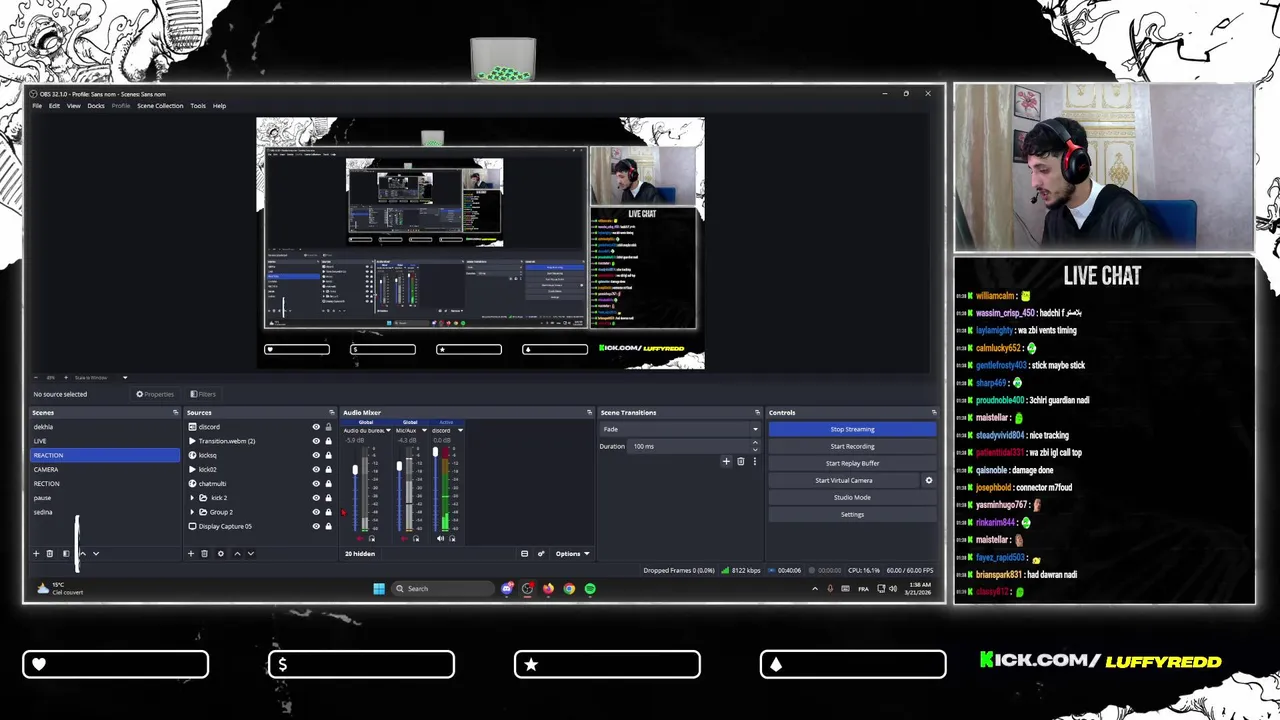Open the Tools menu
Screen dimensions: 1280x720
coord(198,105)
